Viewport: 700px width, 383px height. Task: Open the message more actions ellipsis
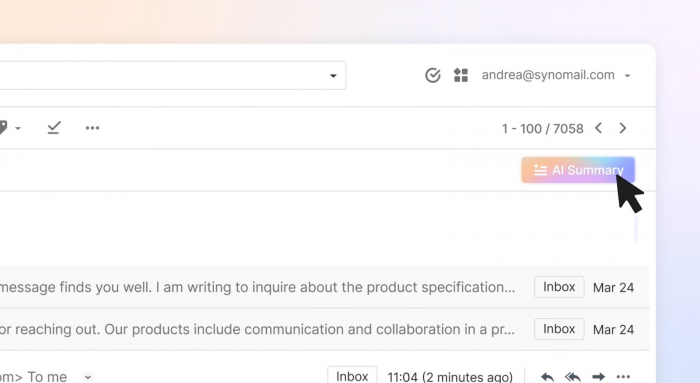(x=623, y=377)
